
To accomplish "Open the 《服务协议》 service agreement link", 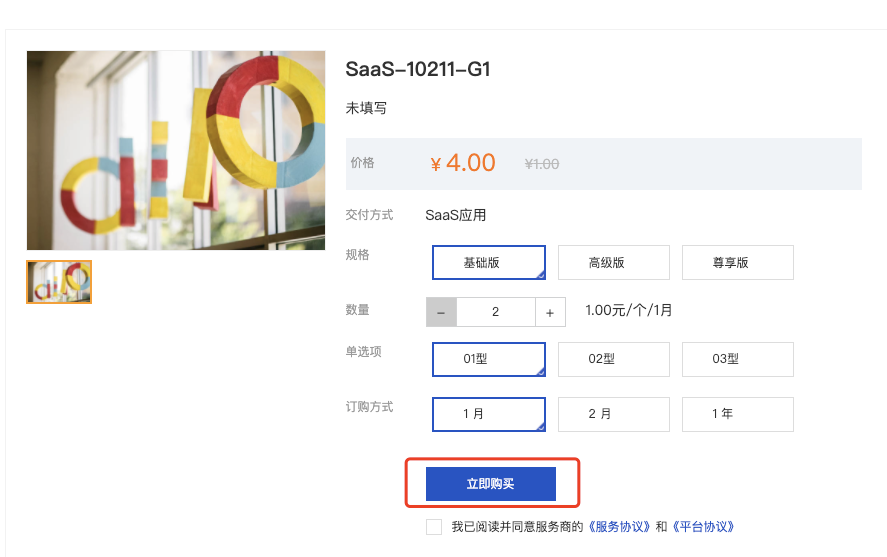I will 619,526.
